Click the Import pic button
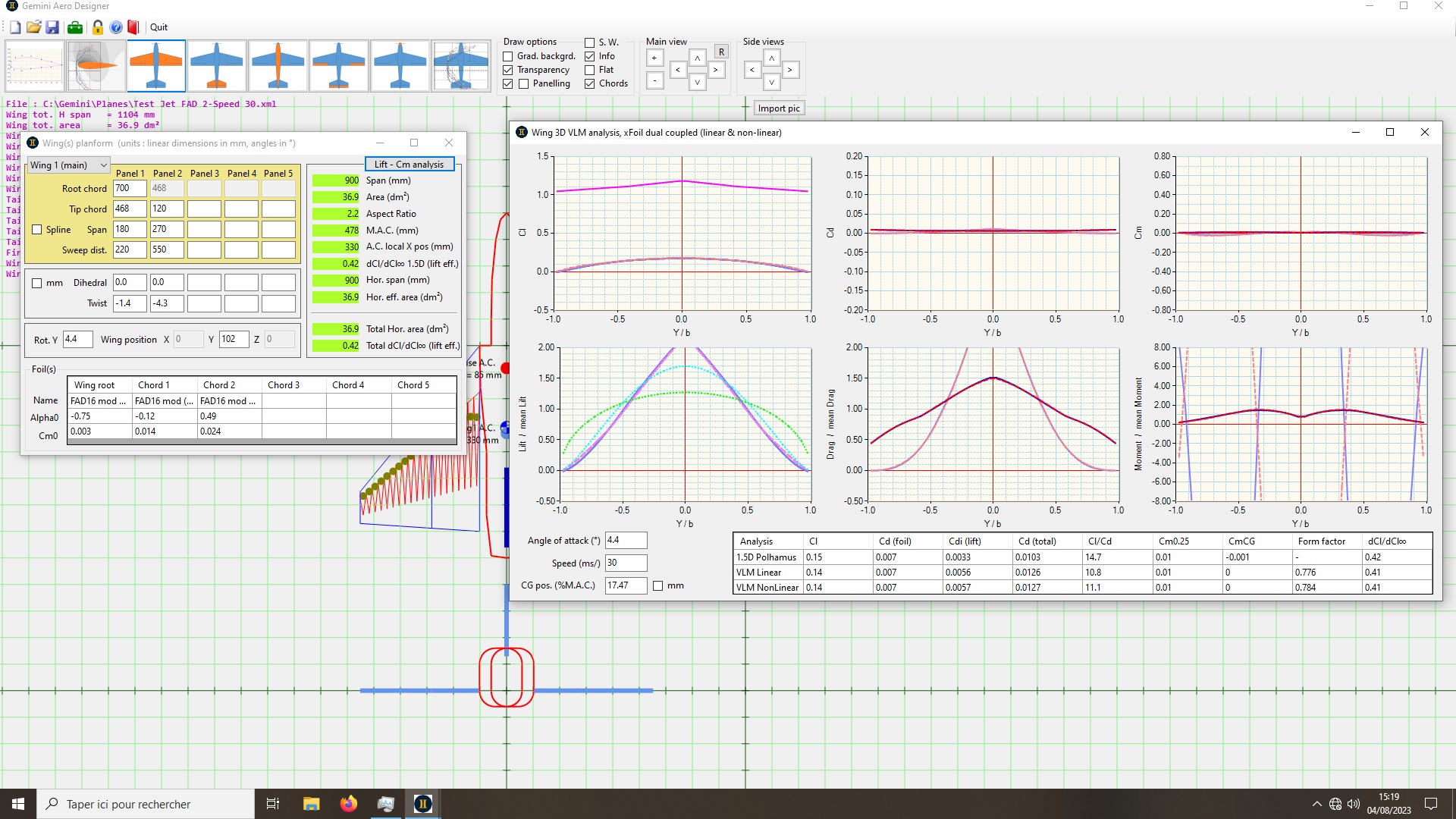The width and height of the screenshot is (1456, 819). click(778, 108)
